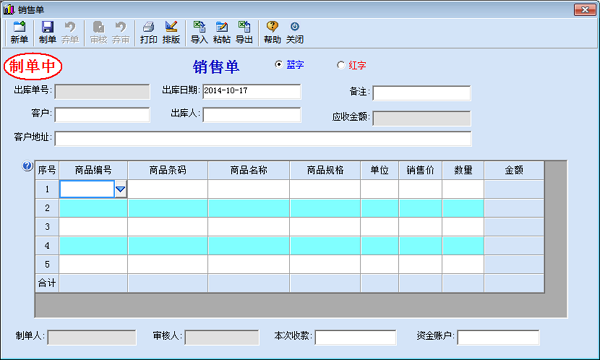Click the 本次收款 input field
The width and height of the screenshot is (600, 360).
click(x=355, y=337)
